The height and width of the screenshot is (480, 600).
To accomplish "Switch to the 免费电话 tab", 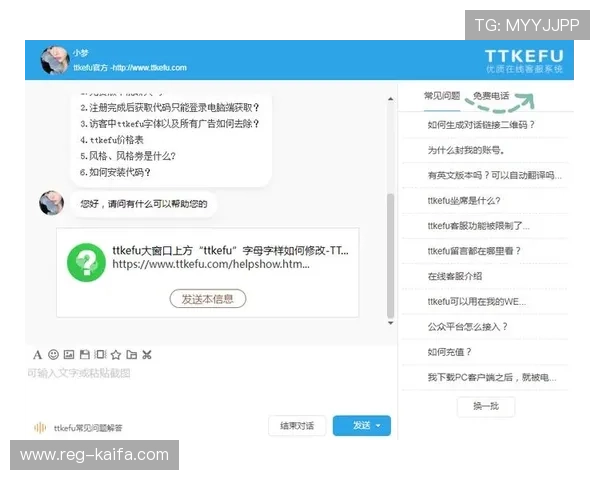I will [491, 96].
